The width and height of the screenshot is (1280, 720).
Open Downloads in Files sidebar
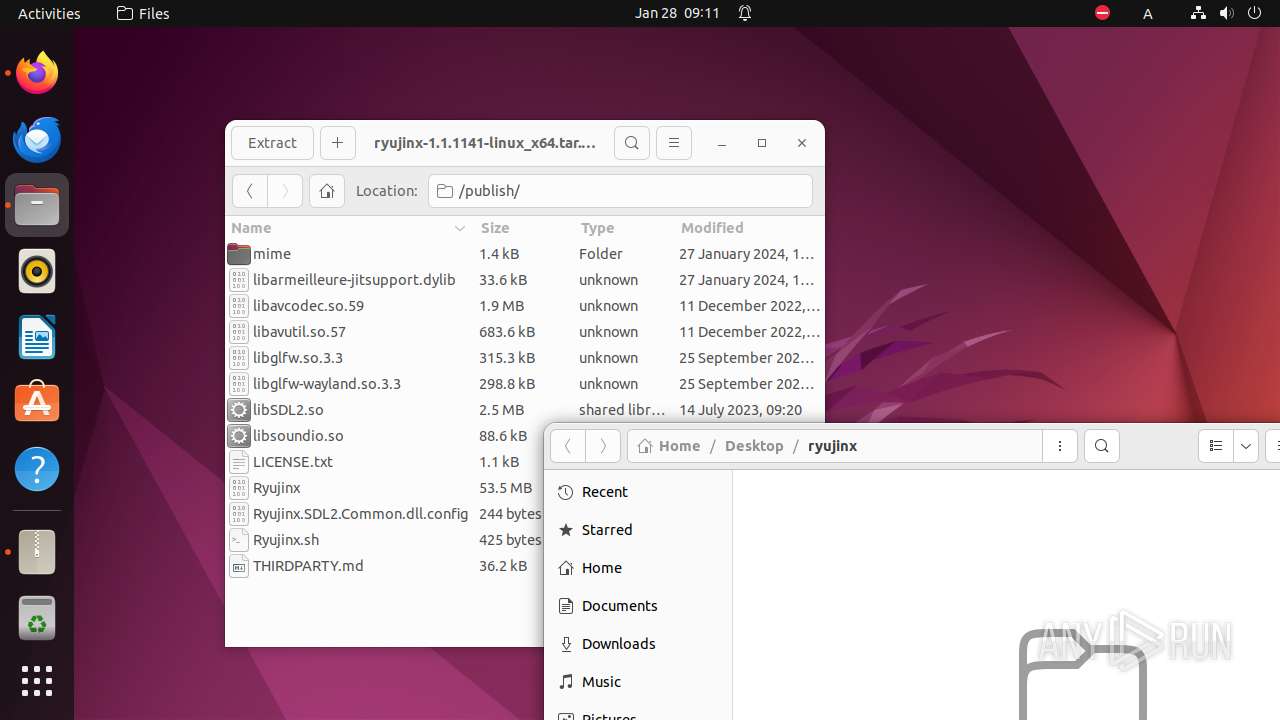point(638,644)
